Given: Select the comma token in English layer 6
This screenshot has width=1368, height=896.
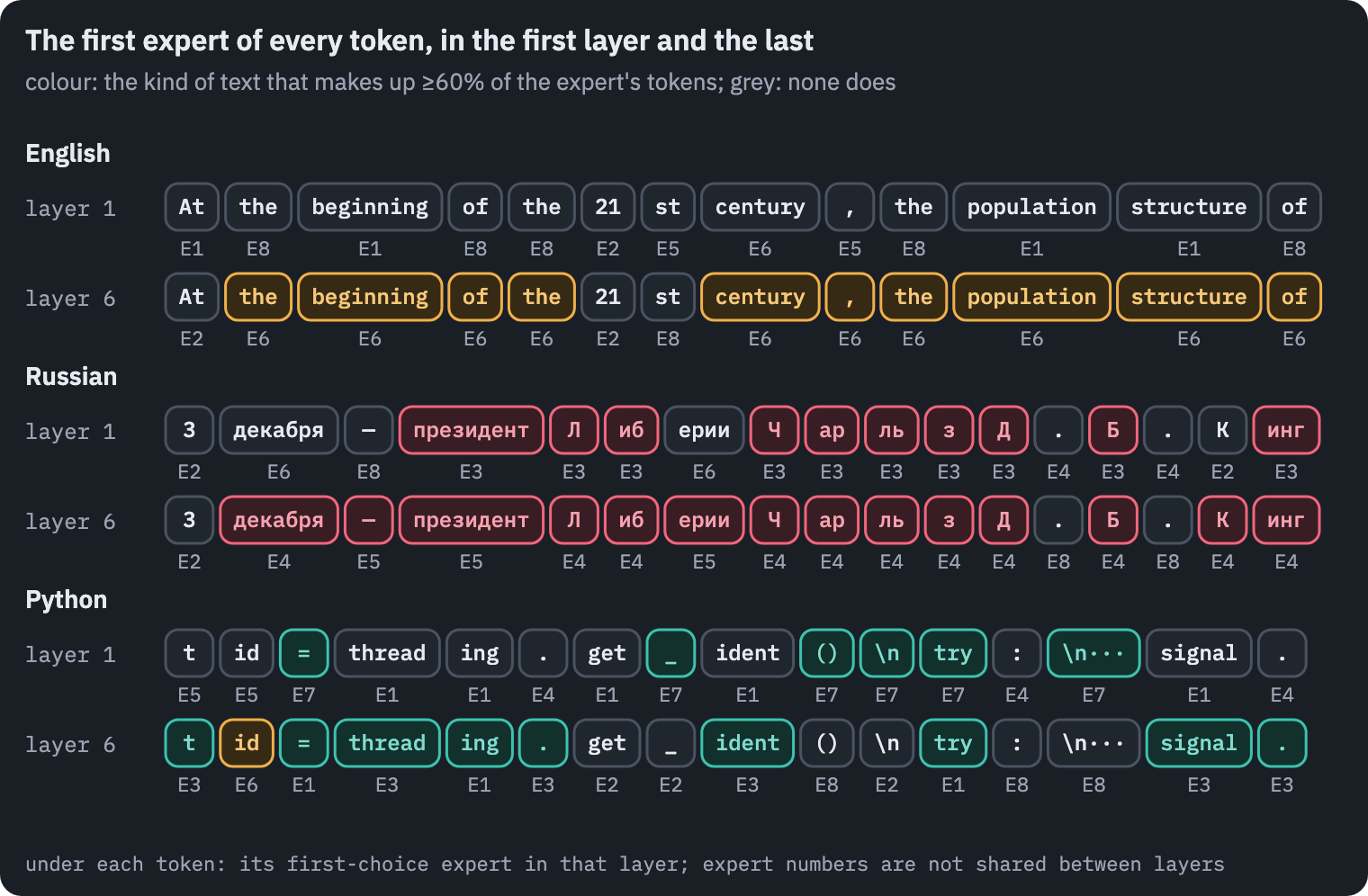Looking at the screenshot, I should [x=850, y=297].
